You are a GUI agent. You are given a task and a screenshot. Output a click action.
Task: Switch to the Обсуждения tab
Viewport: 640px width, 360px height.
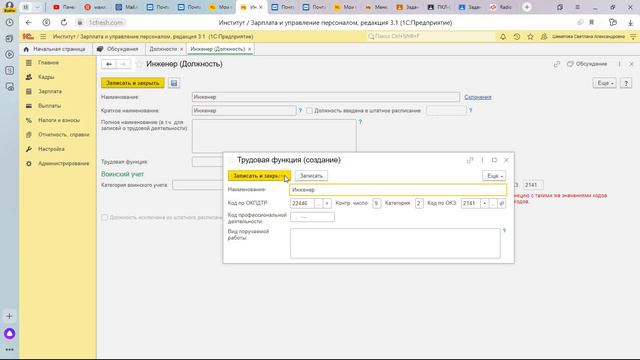point(118,49)
